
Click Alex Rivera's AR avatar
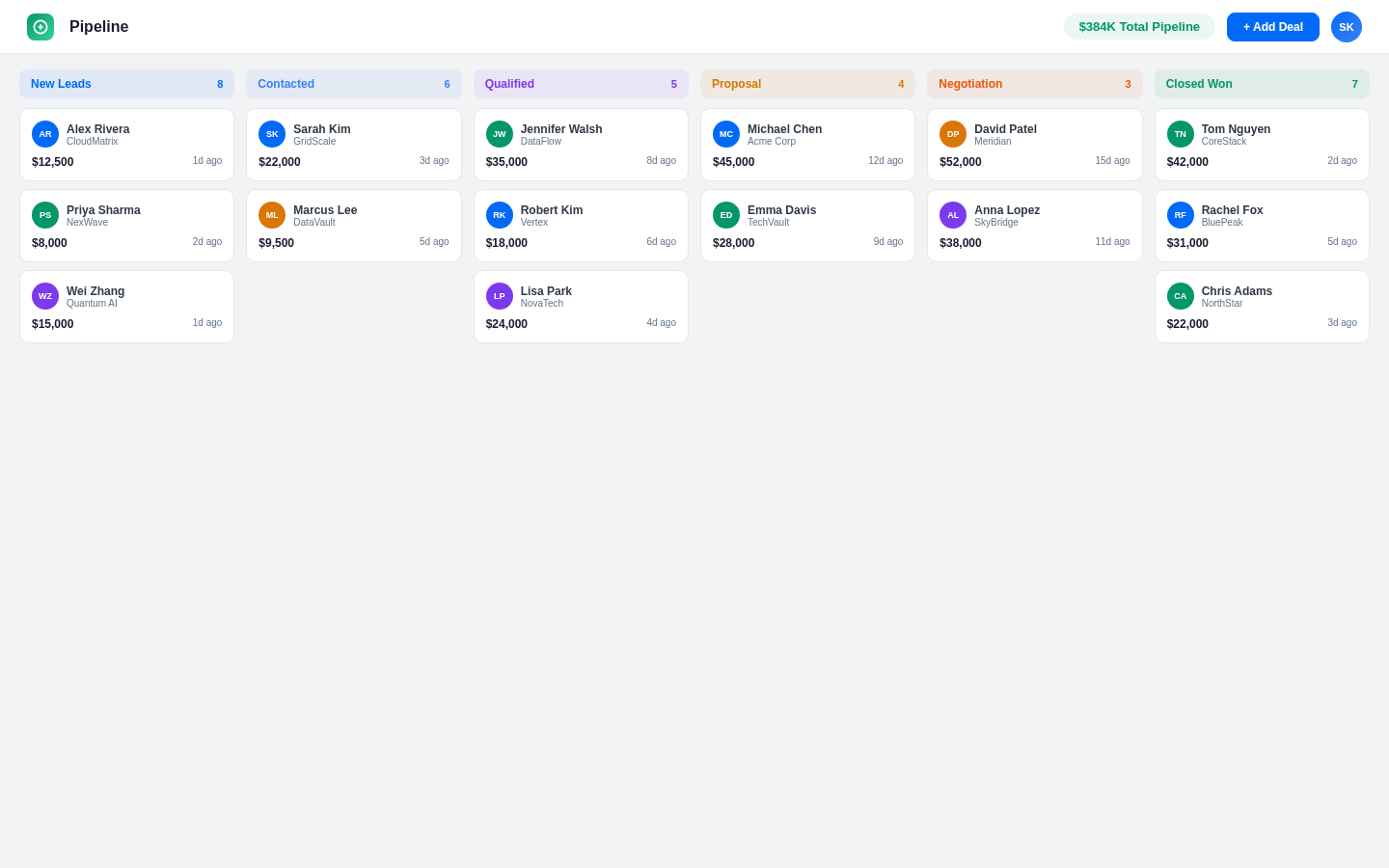[x=45, y=134]
